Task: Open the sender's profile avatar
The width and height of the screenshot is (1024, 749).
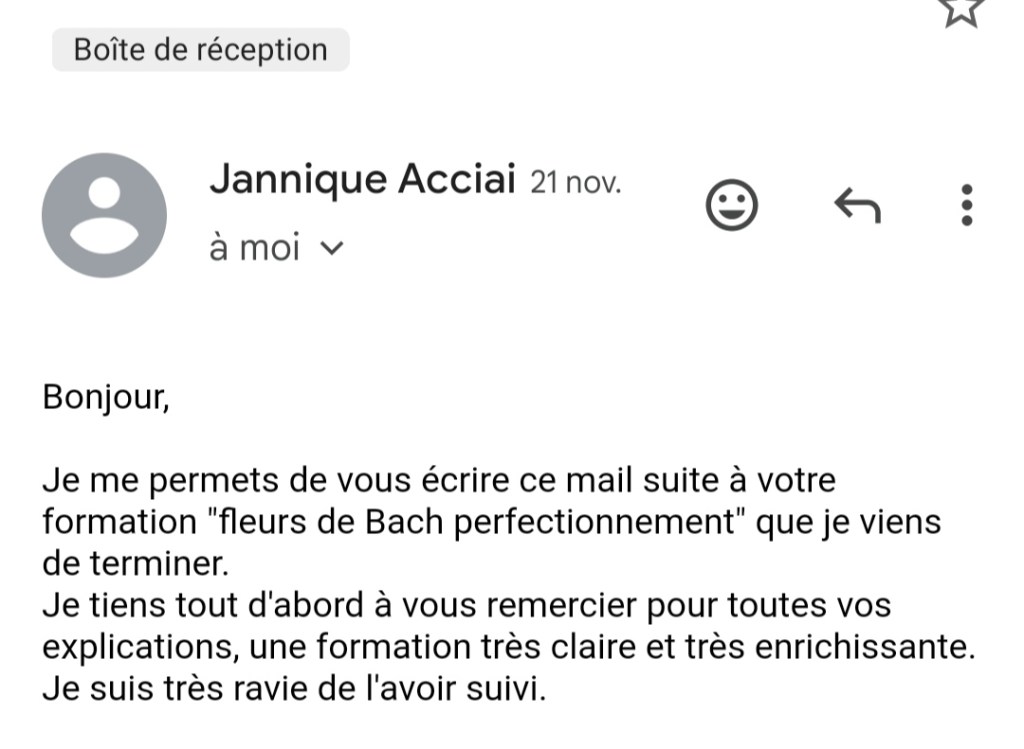Action: pyautogui.click(x=104, y=215)
